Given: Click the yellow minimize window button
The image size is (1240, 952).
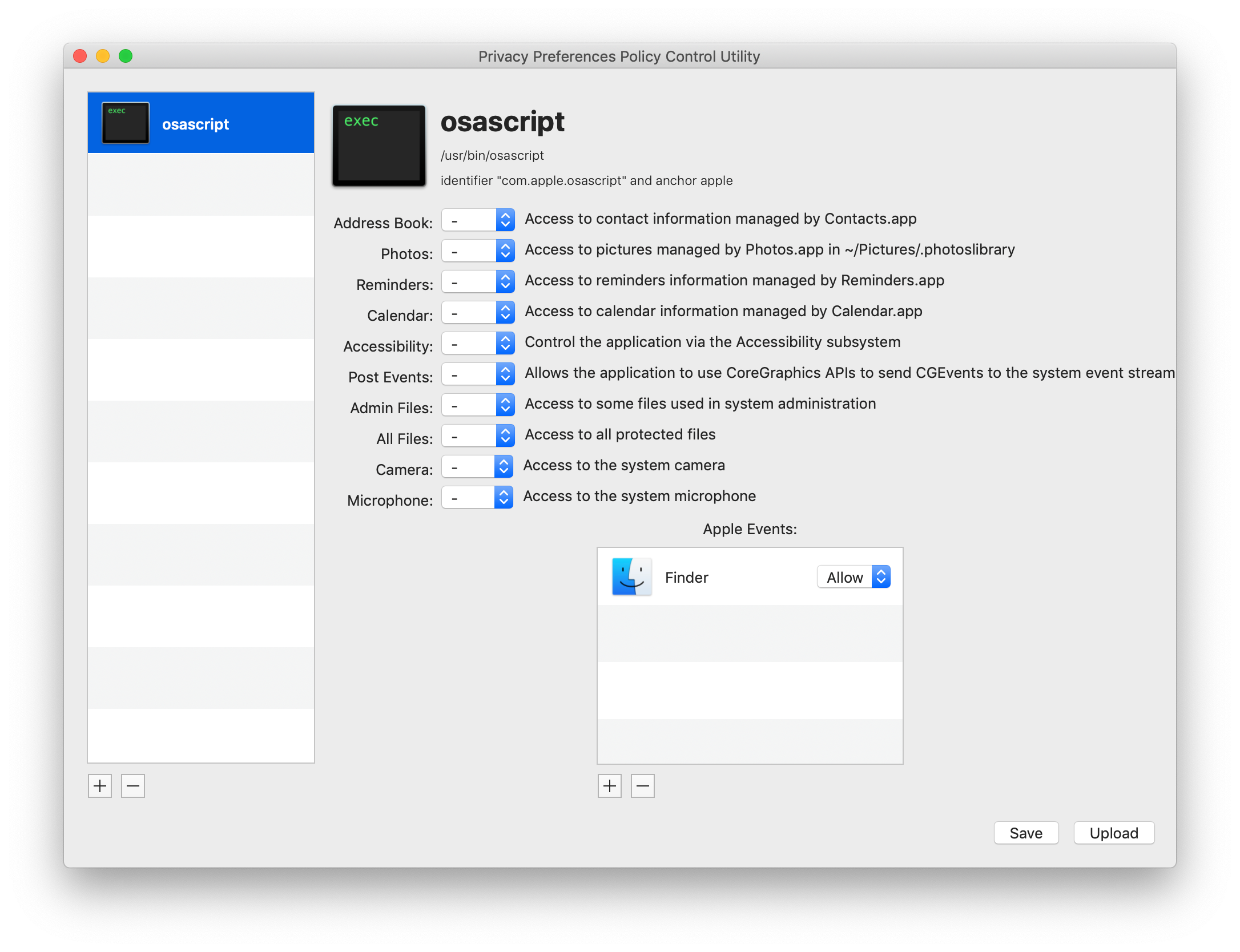Looking at the screenshot, I should [103, 56].
